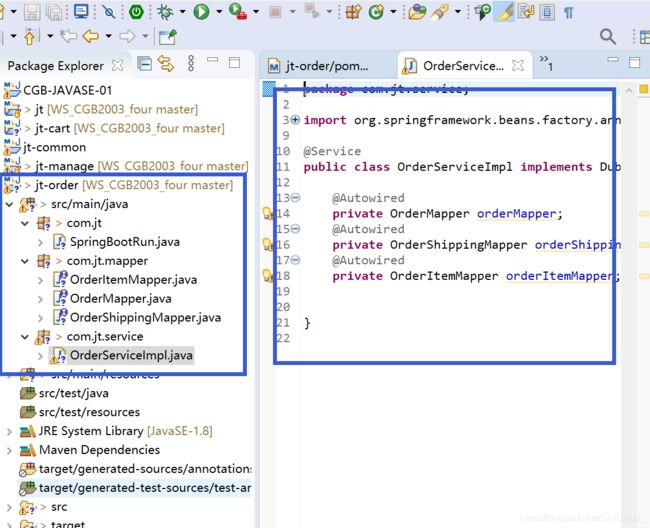This screenshot has height=528, width=650.
Task: Click the editor scrollbar up arrow
Action: tap(629, 90)
